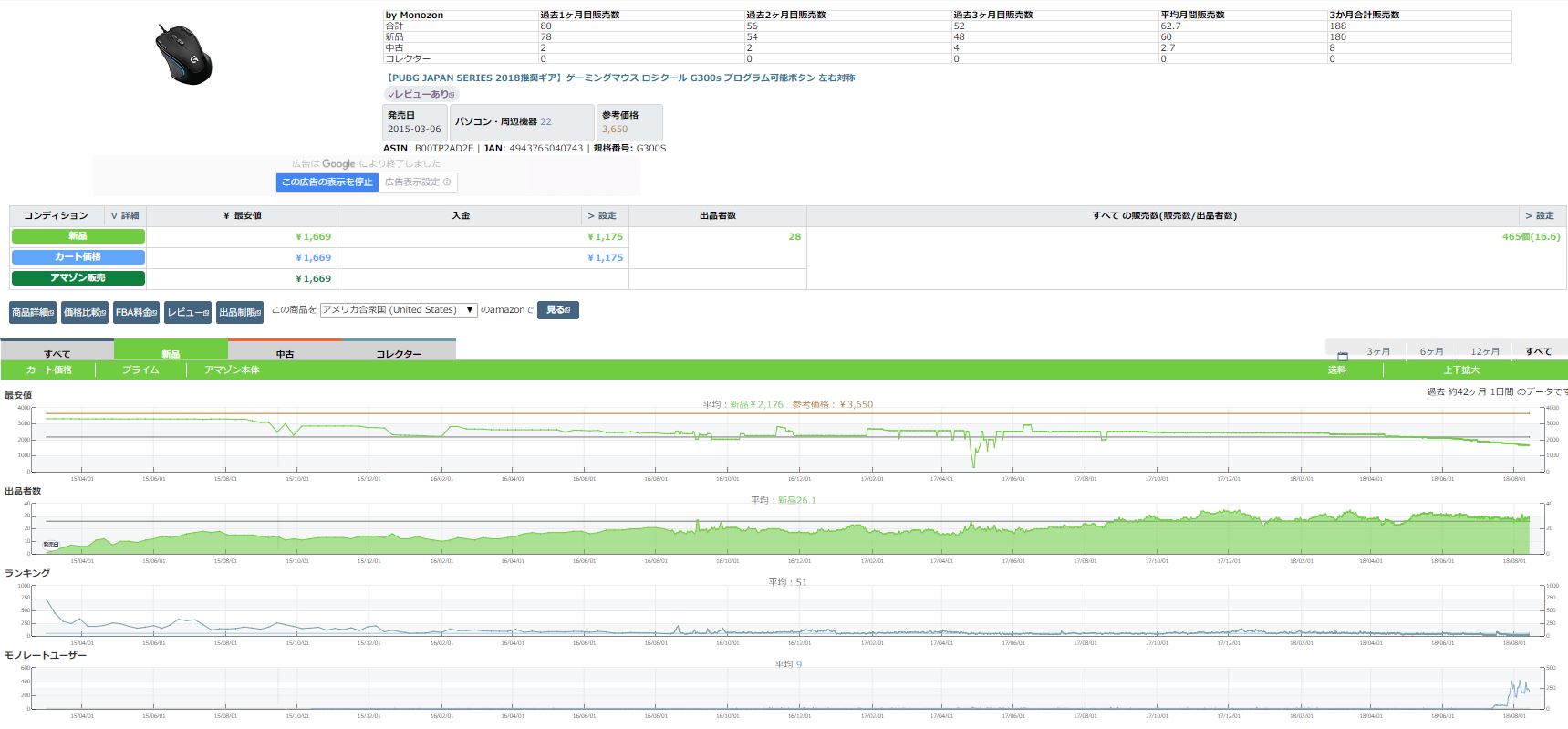Open 設定 beside the 入金 column

[x=602, y=216]
